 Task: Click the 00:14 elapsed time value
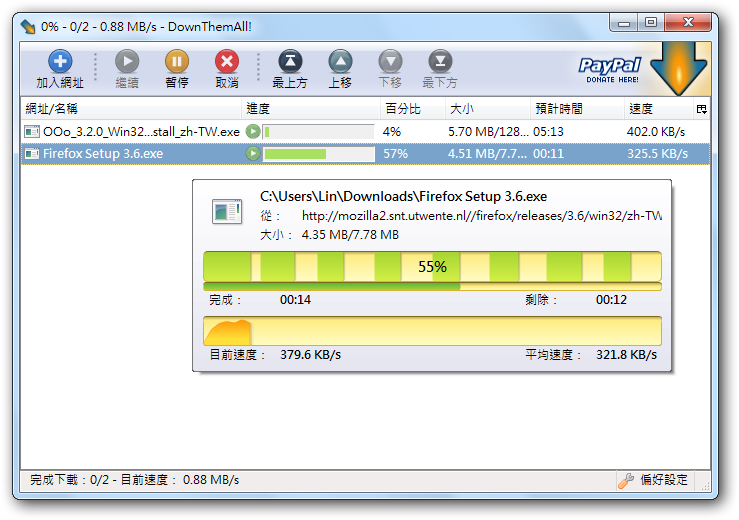[295, 300]
